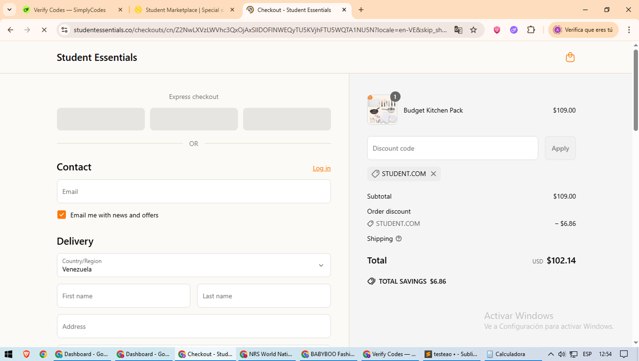Switch to Student Marketplace tab

coord(185,10)
